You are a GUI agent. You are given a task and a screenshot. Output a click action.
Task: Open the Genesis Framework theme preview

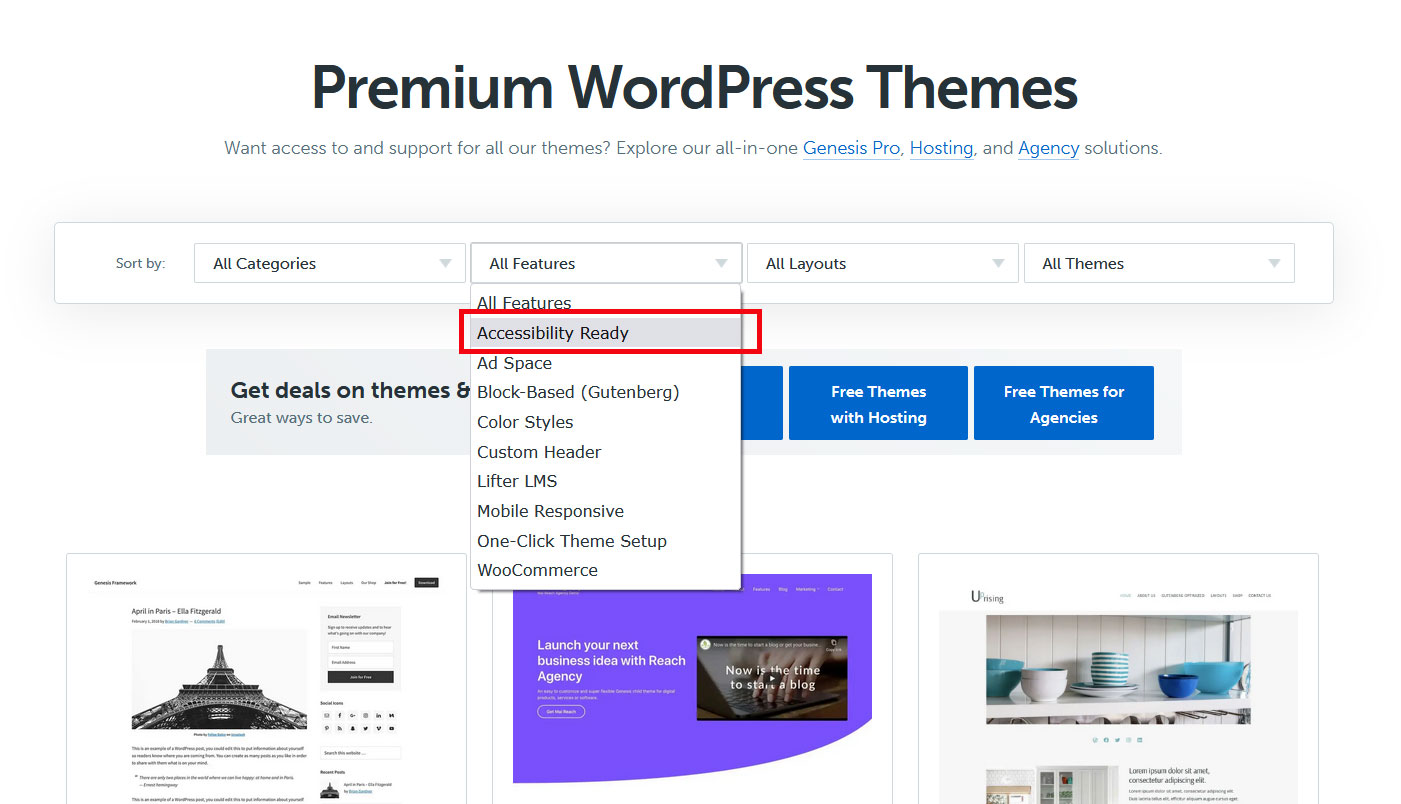click(x=266, y=679)
